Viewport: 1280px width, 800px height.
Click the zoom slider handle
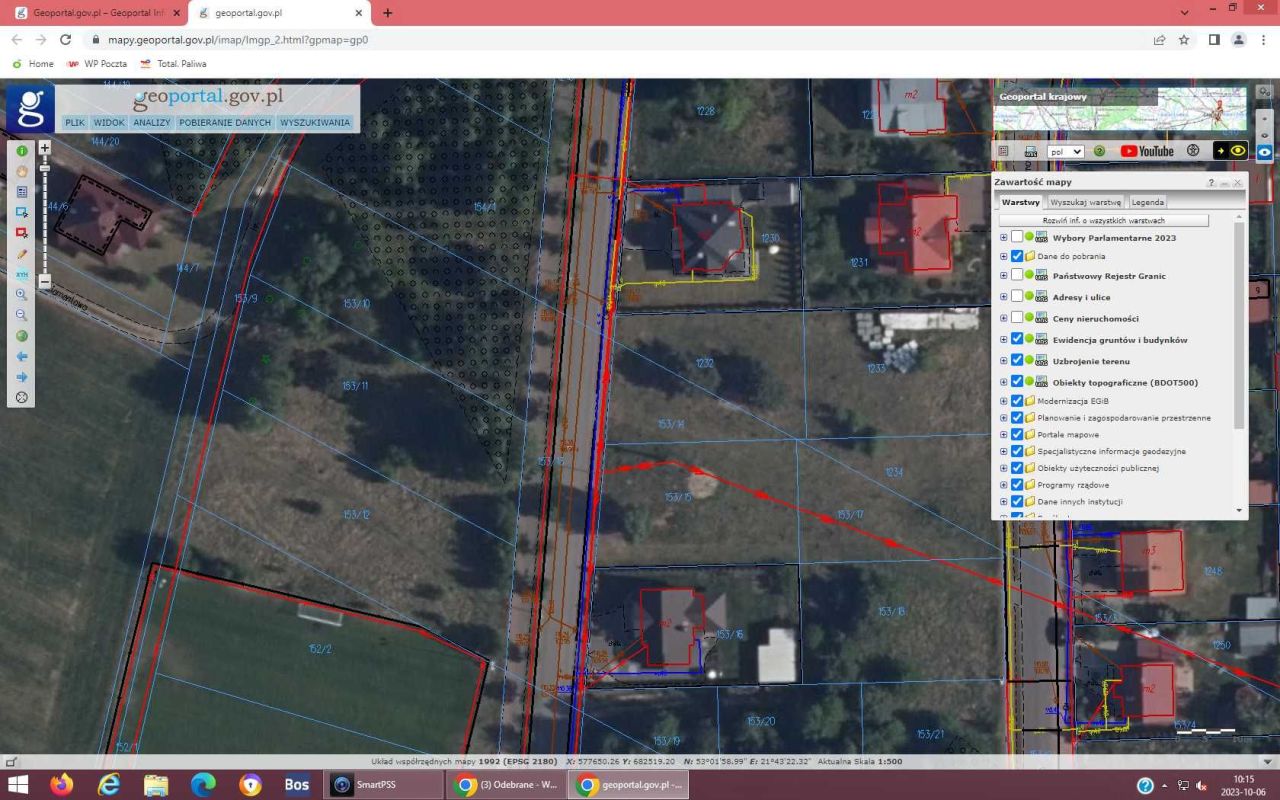tap(44, 168)
